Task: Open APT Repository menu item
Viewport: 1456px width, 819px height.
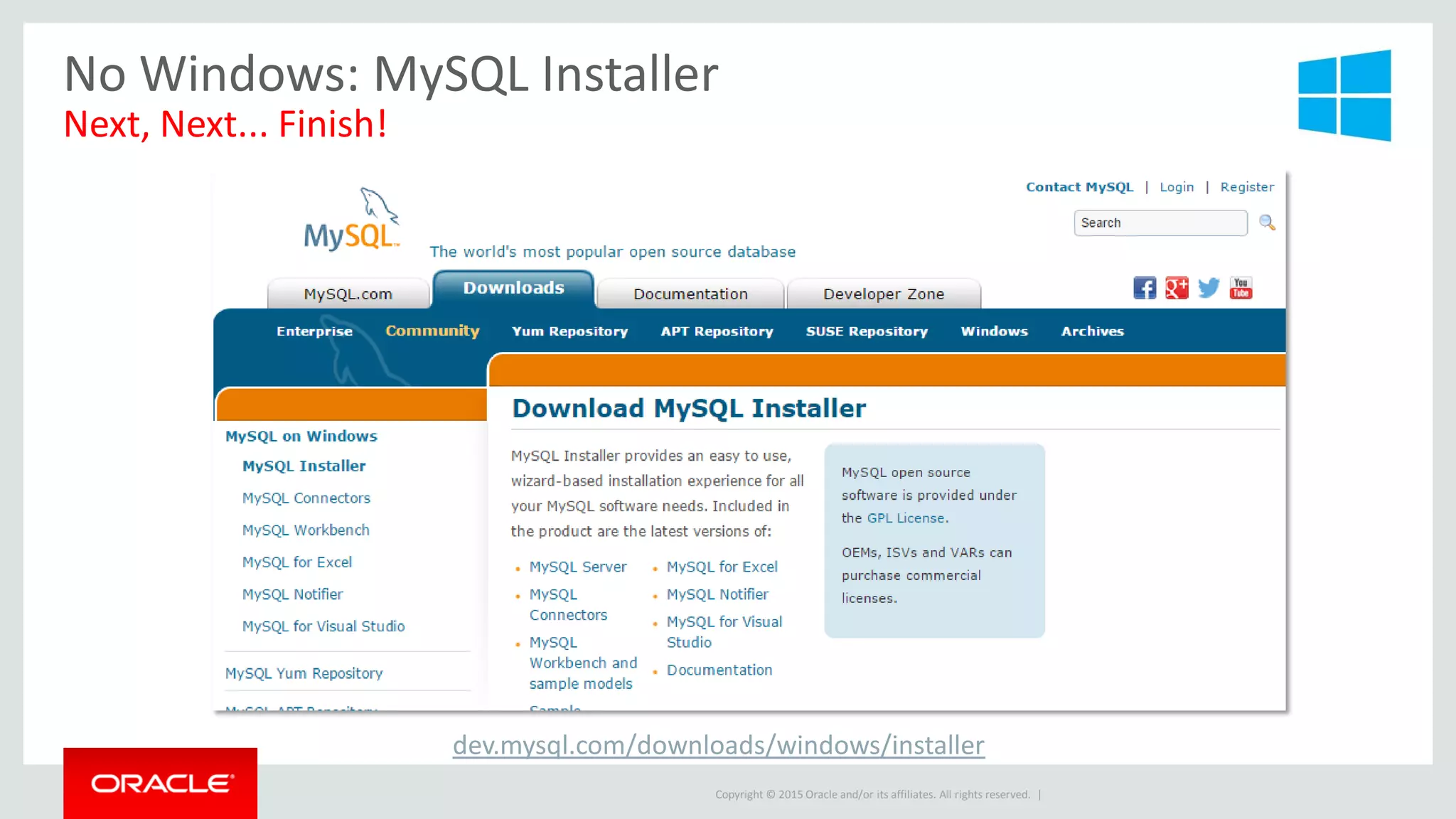Action: (x=717, y=331)
